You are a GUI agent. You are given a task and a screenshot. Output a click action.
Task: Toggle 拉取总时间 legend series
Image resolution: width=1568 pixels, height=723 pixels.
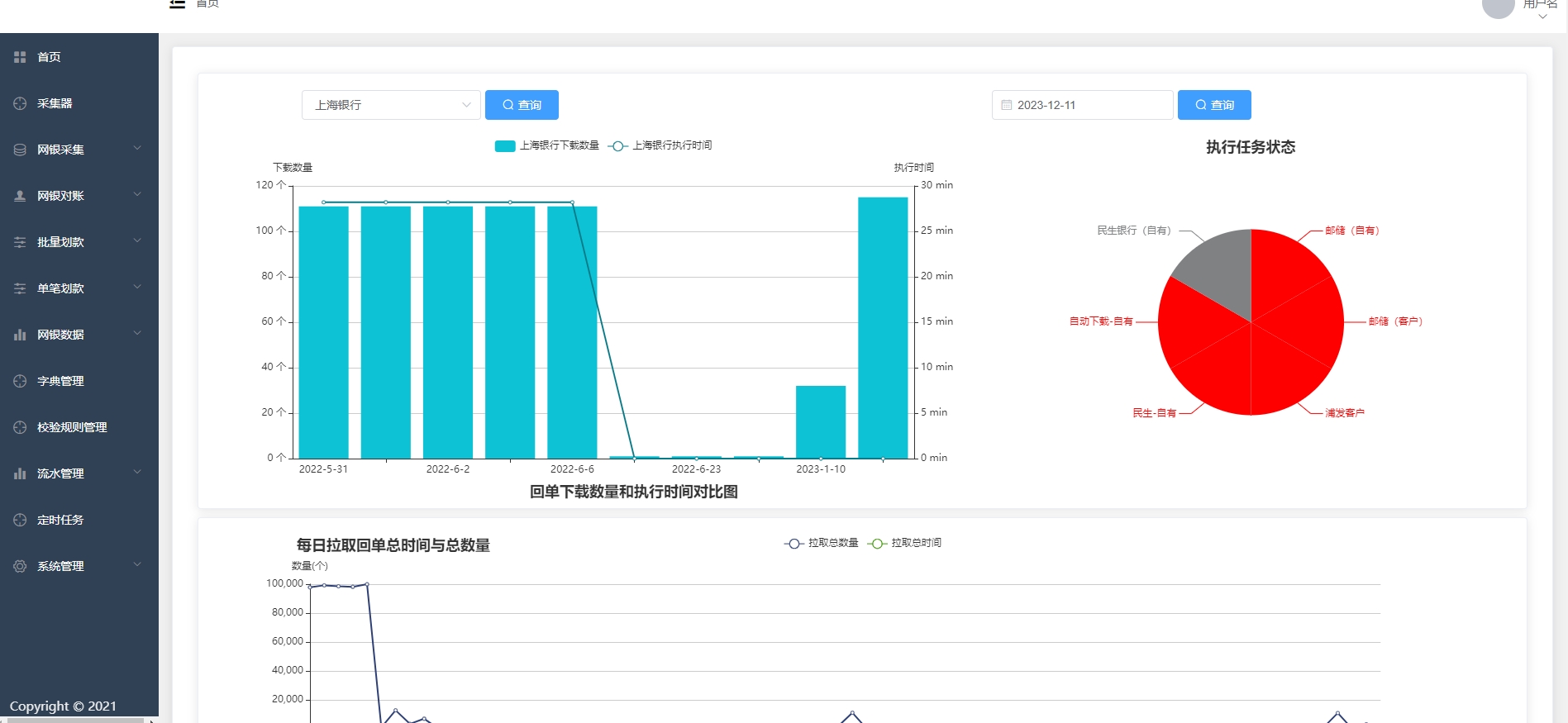click(x=904, y=543)
